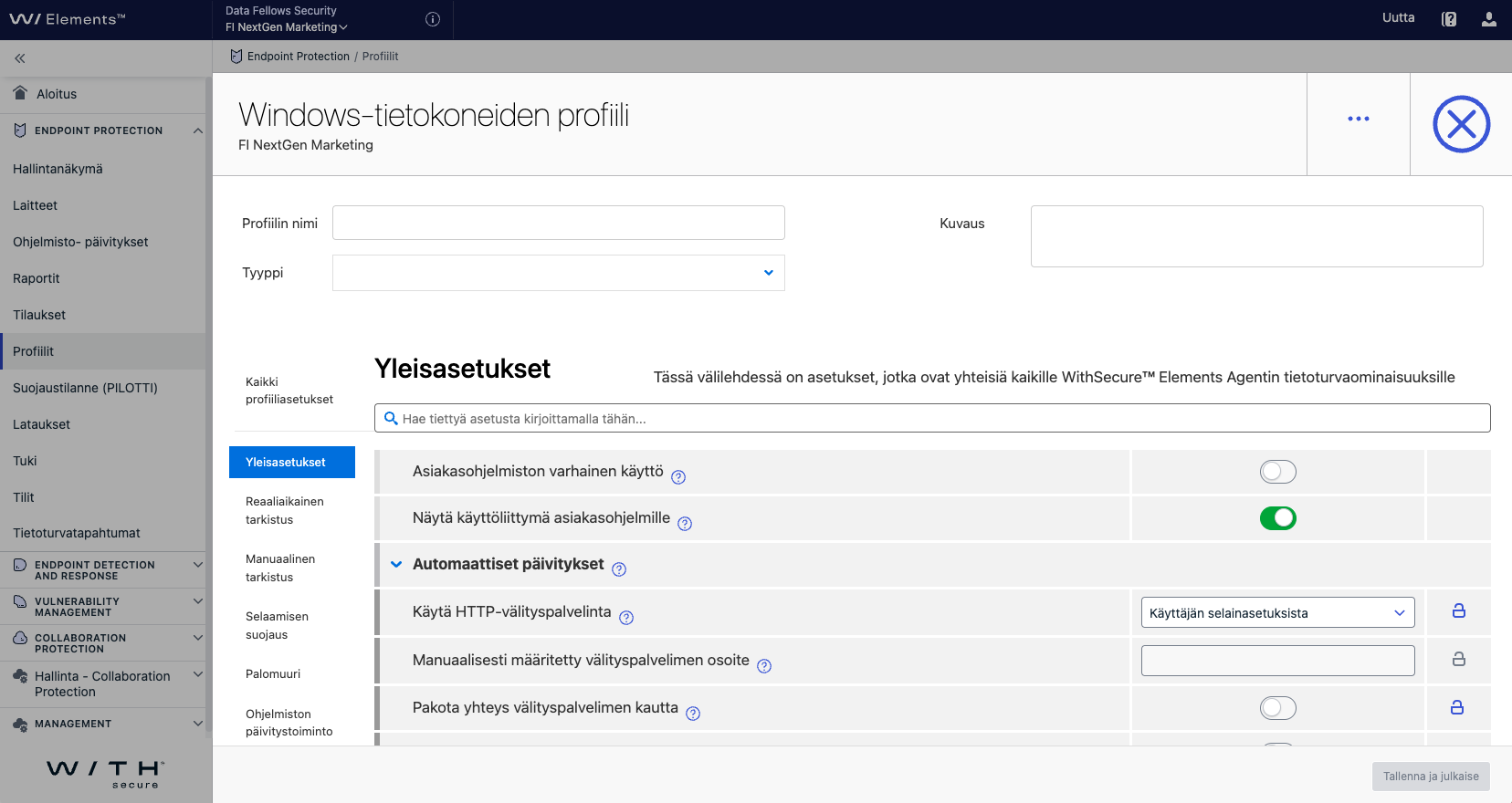Enable Asiakasohjelmiston varhainen käyttö toggle
The height and width of the screenshot is (803, 1512).
[1277, 472]
